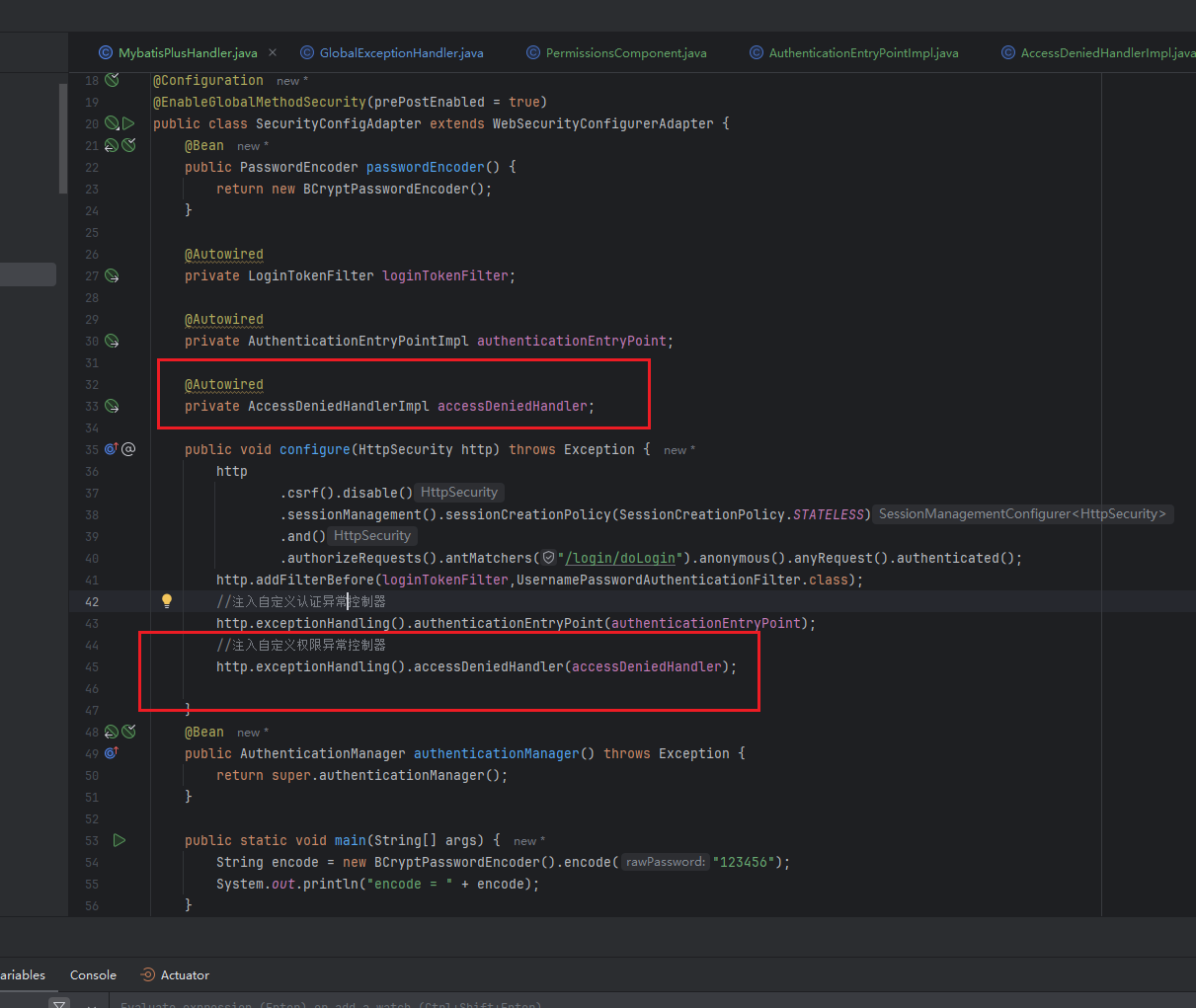
Task: Click the bean navigation icon for loginTokenFilter
Action: 111,275
